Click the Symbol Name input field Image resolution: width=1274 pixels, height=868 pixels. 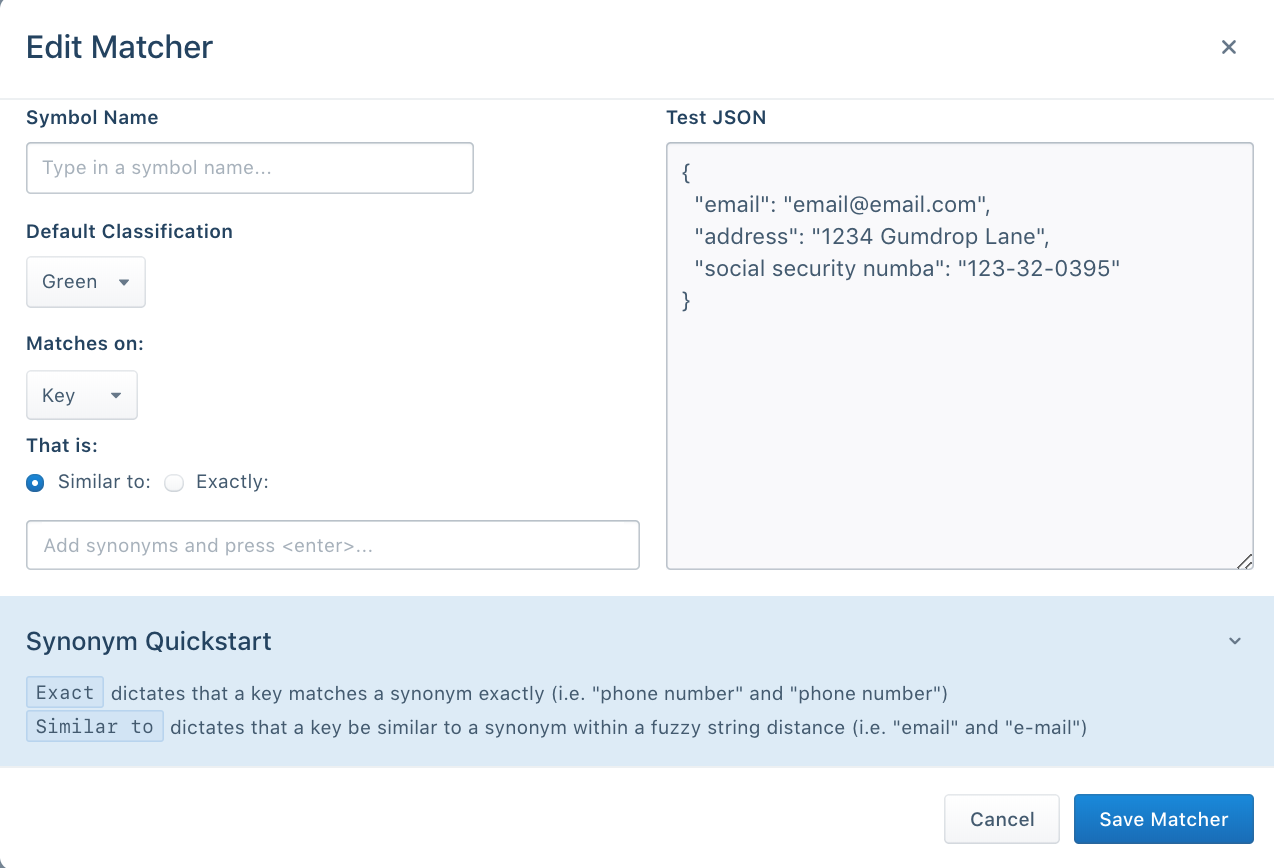tap(249, 168)
